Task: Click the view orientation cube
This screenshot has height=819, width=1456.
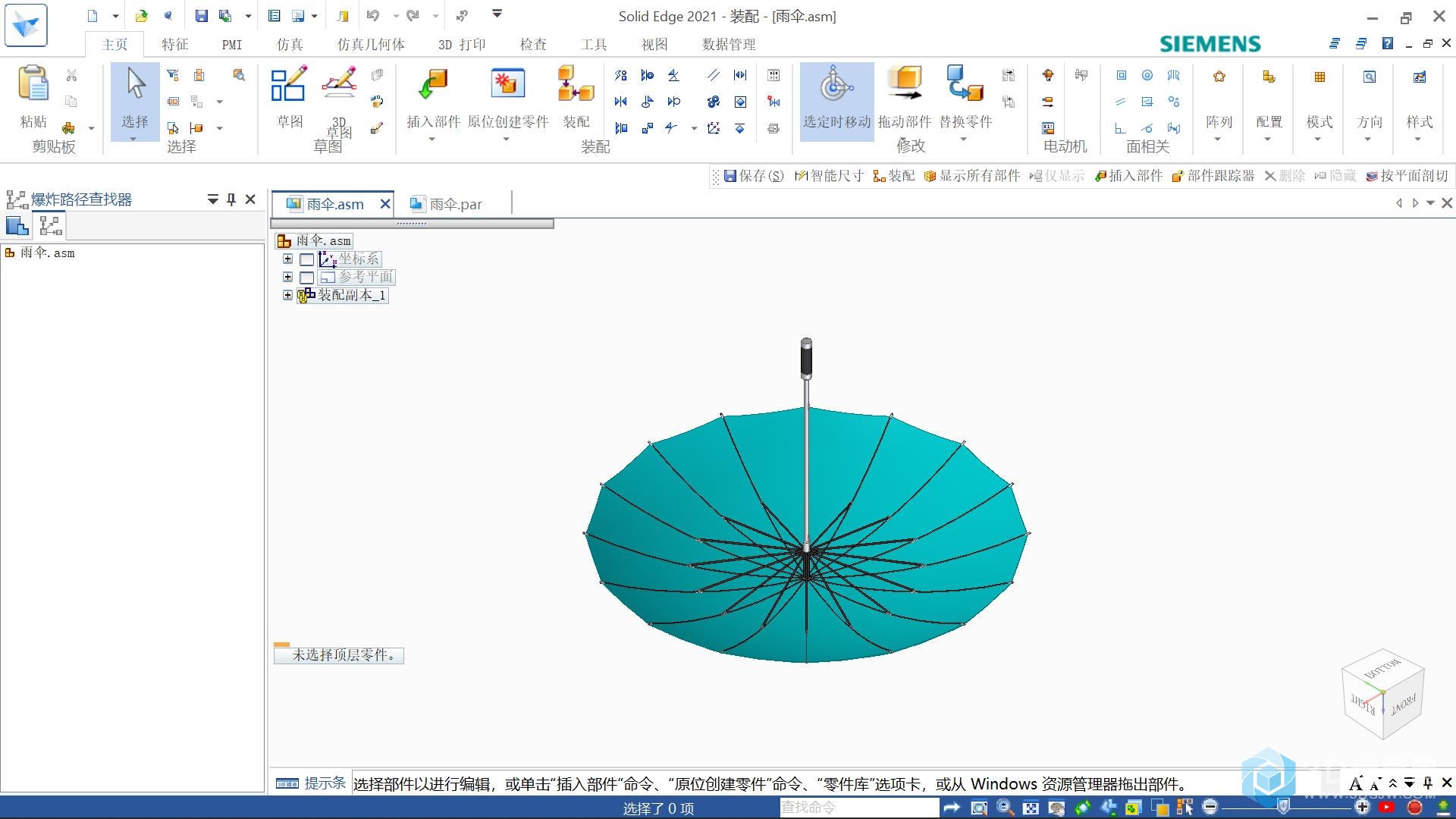Action: pos(1383,694)
